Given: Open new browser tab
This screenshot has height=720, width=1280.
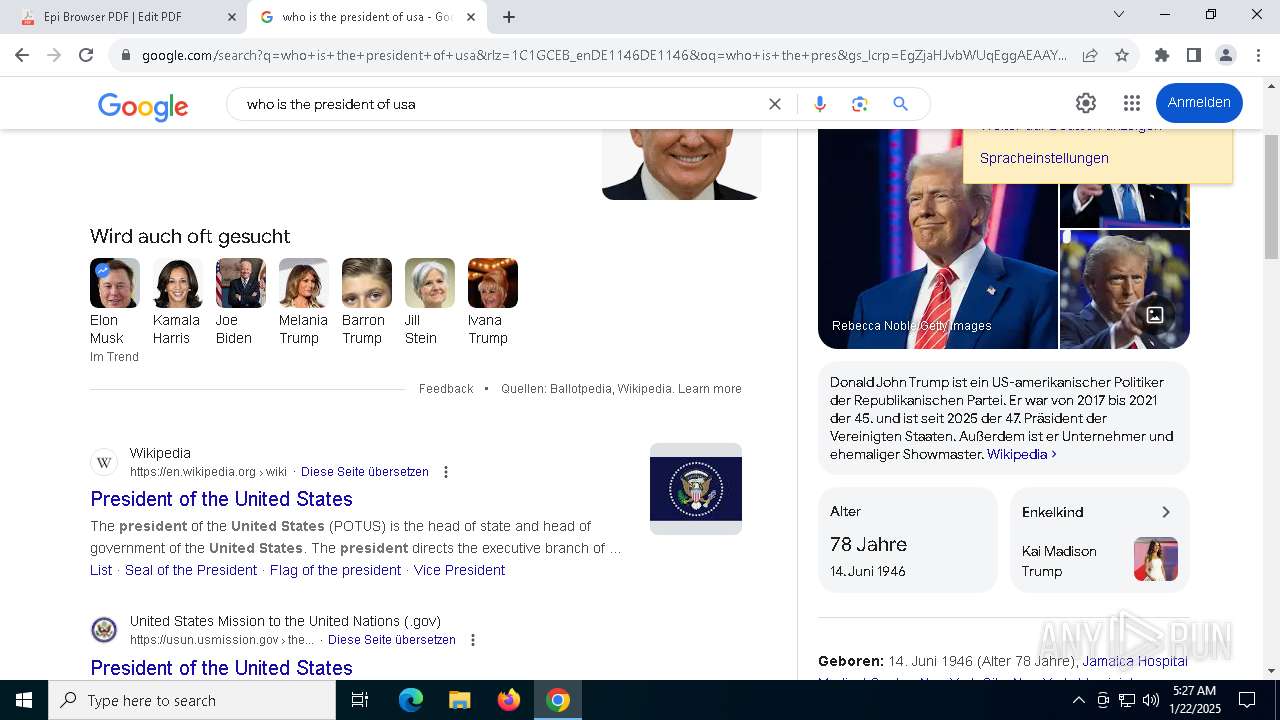Looking at the screenshot, I should pyautogui.click(x=509, y=17).
